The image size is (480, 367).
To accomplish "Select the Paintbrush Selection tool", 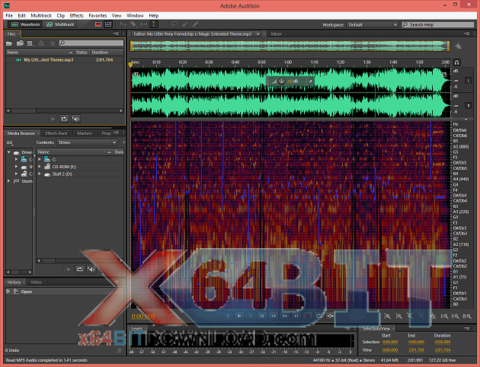I will [185, 24].
